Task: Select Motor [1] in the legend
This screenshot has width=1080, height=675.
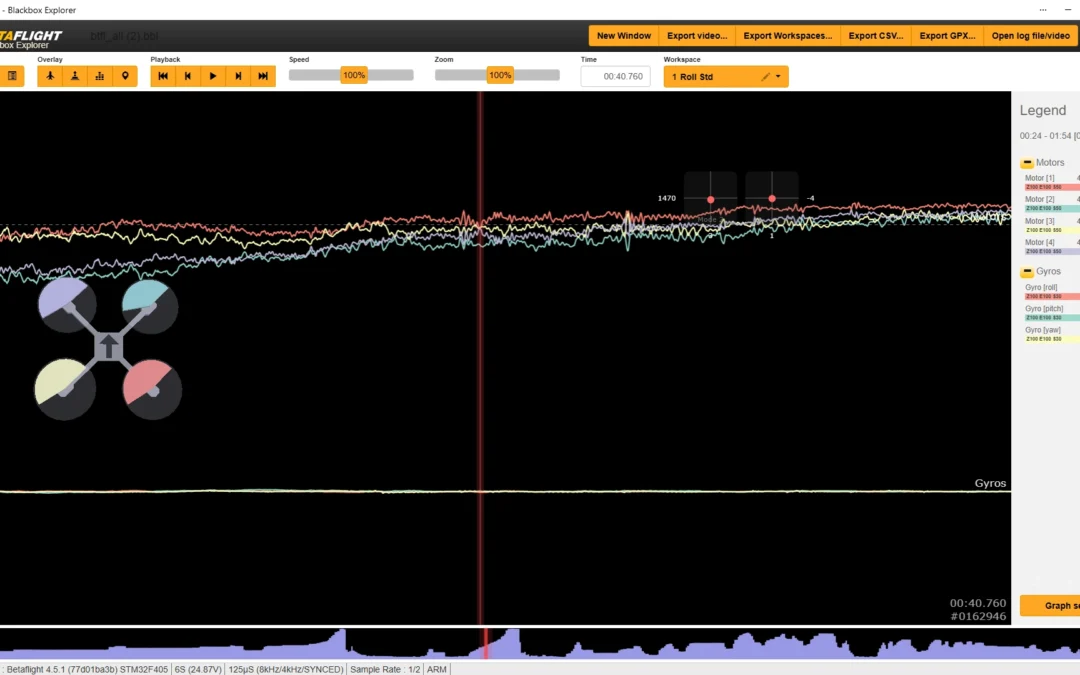Action: coord(1039,178)
